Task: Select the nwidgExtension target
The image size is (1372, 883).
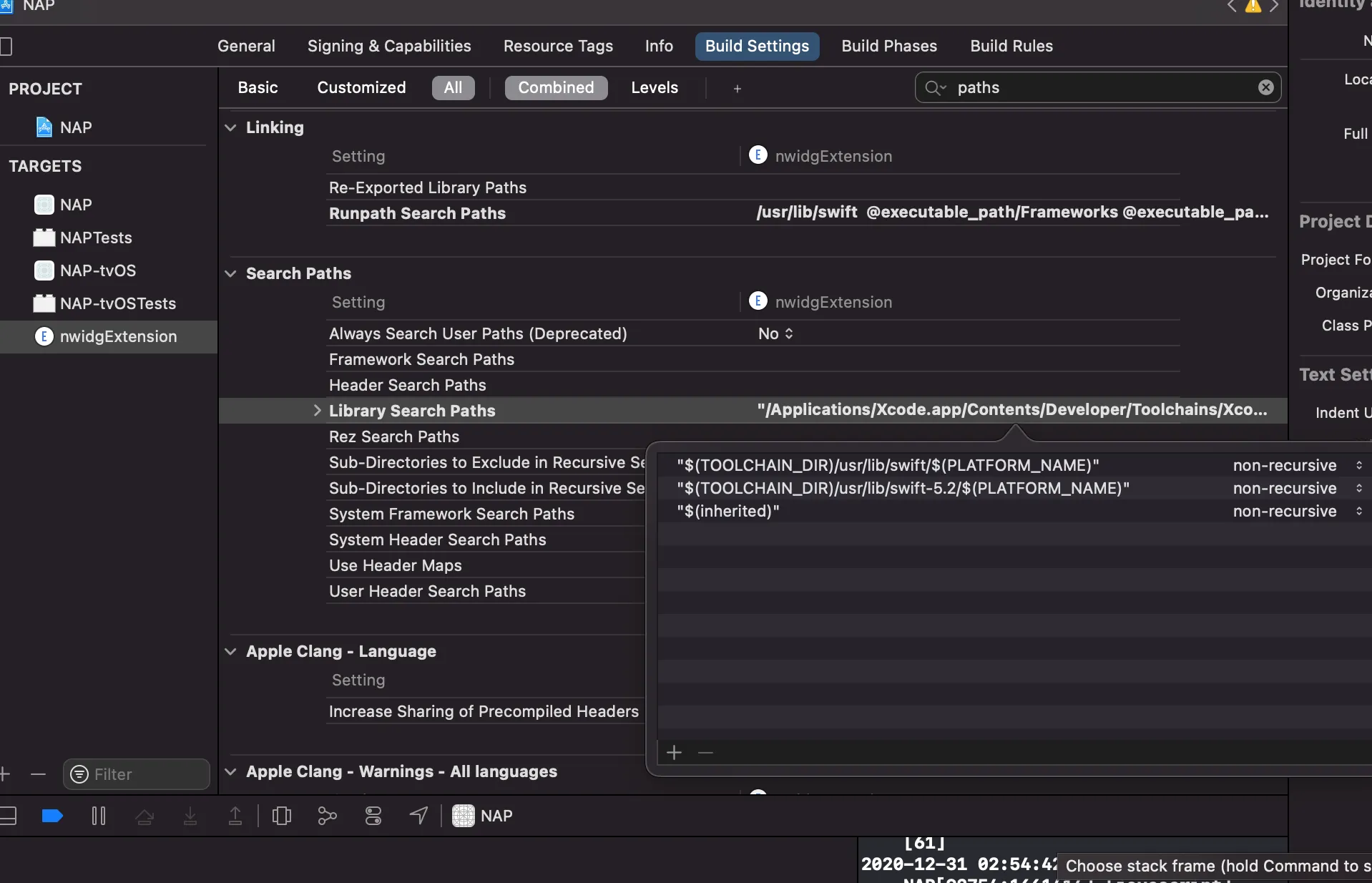Action: click(109, 336)
